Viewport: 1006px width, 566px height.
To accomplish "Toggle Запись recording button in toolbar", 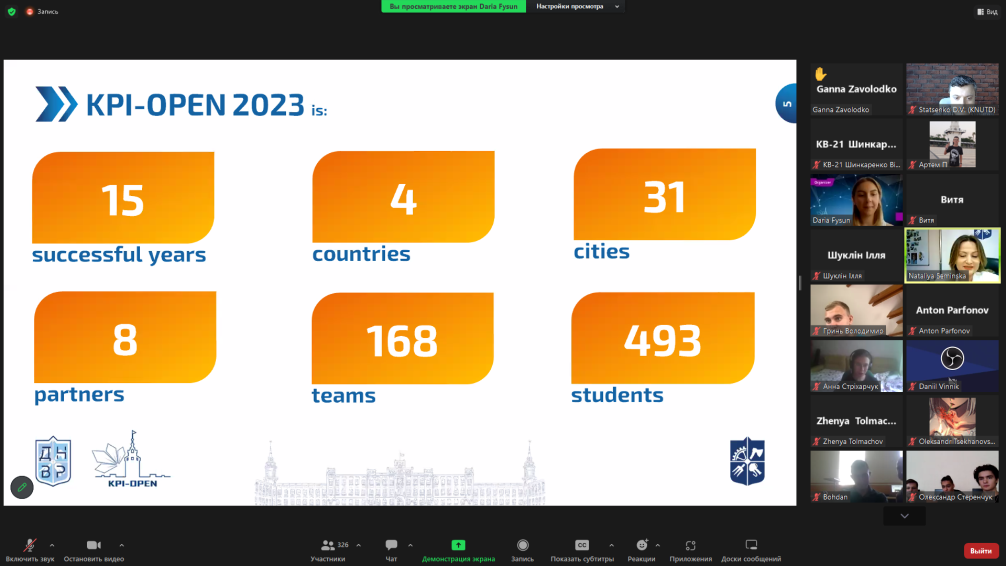I will point(522,550).
